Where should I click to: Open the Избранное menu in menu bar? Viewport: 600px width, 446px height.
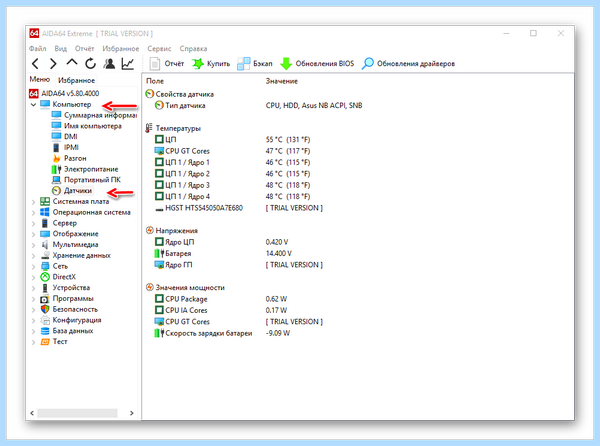[x=121, y=49]
